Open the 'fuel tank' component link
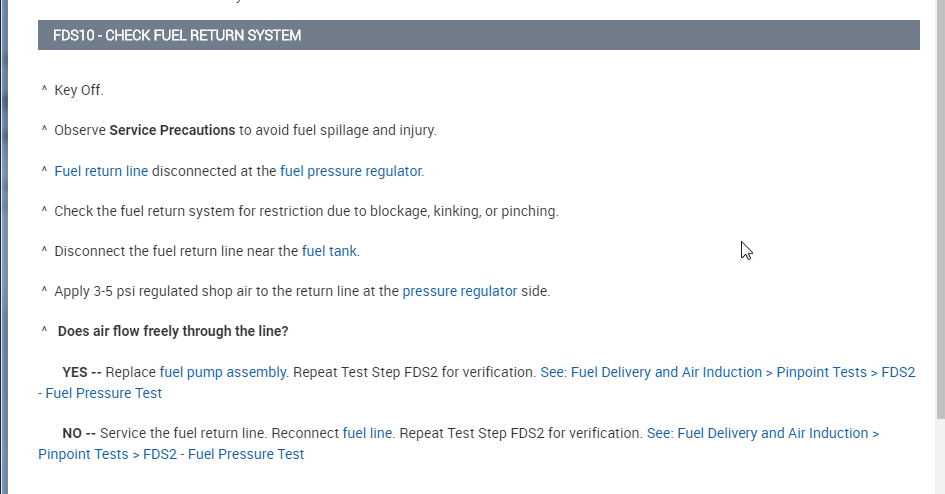The height and width of the screenshot is (494, 945). 329,251
